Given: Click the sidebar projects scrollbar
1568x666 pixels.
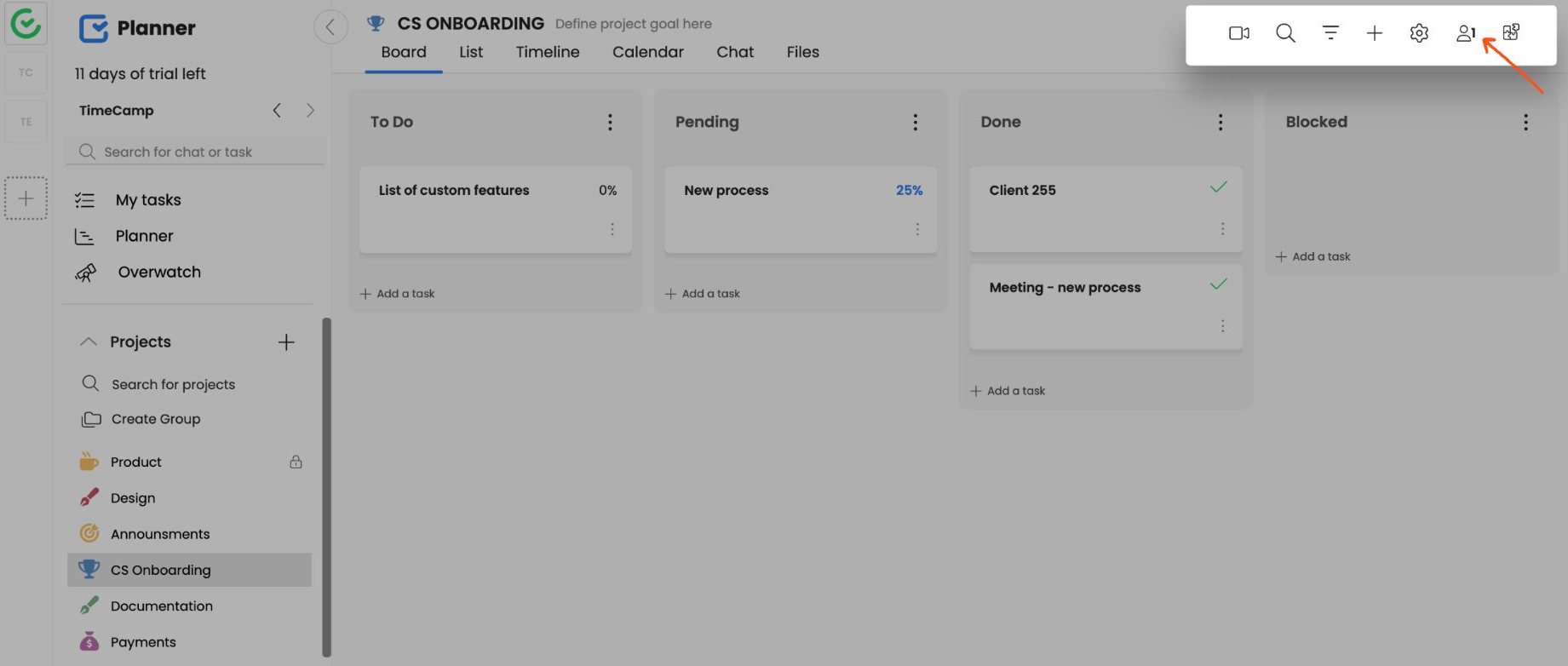Looking at the screenshot, I should point(326,486).
